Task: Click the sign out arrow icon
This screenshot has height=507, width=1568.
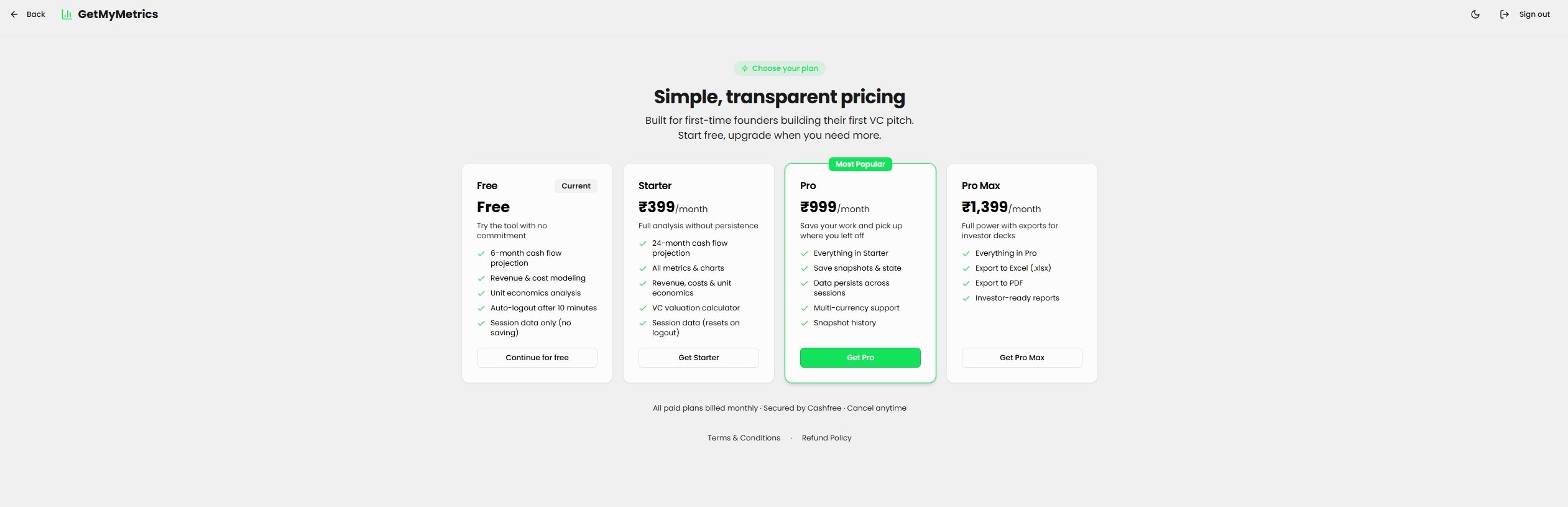Action: (x=1504, y=14)
